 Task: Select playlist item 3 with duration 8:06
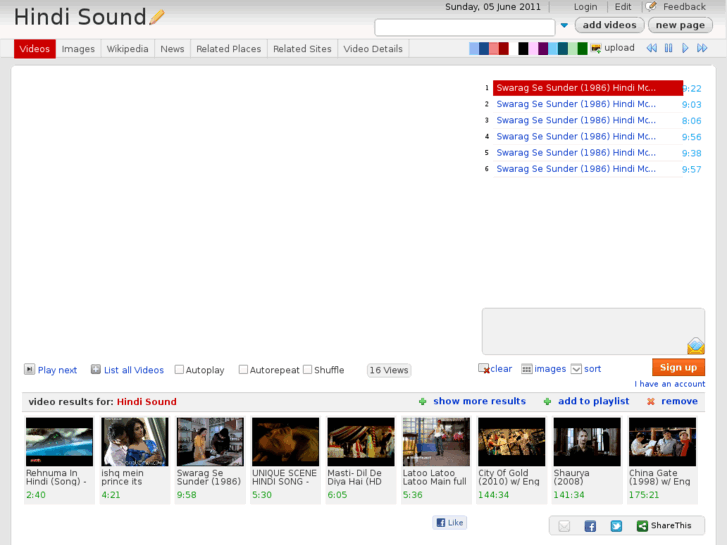(587, 121)
